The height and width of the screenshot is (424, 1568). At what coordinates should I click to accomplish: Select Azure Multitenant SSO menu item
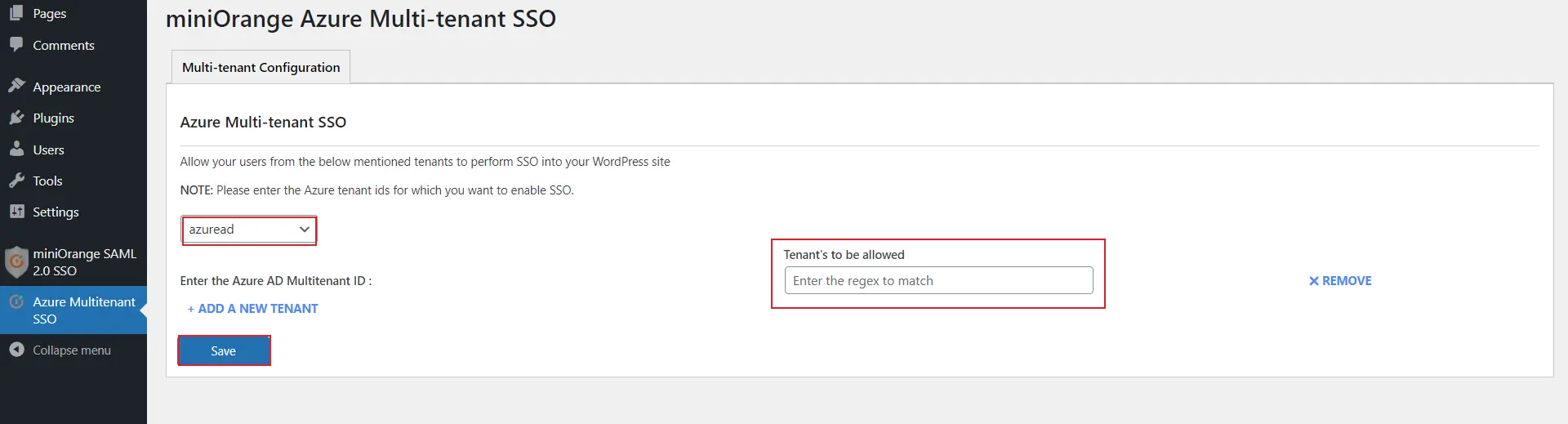73,310
